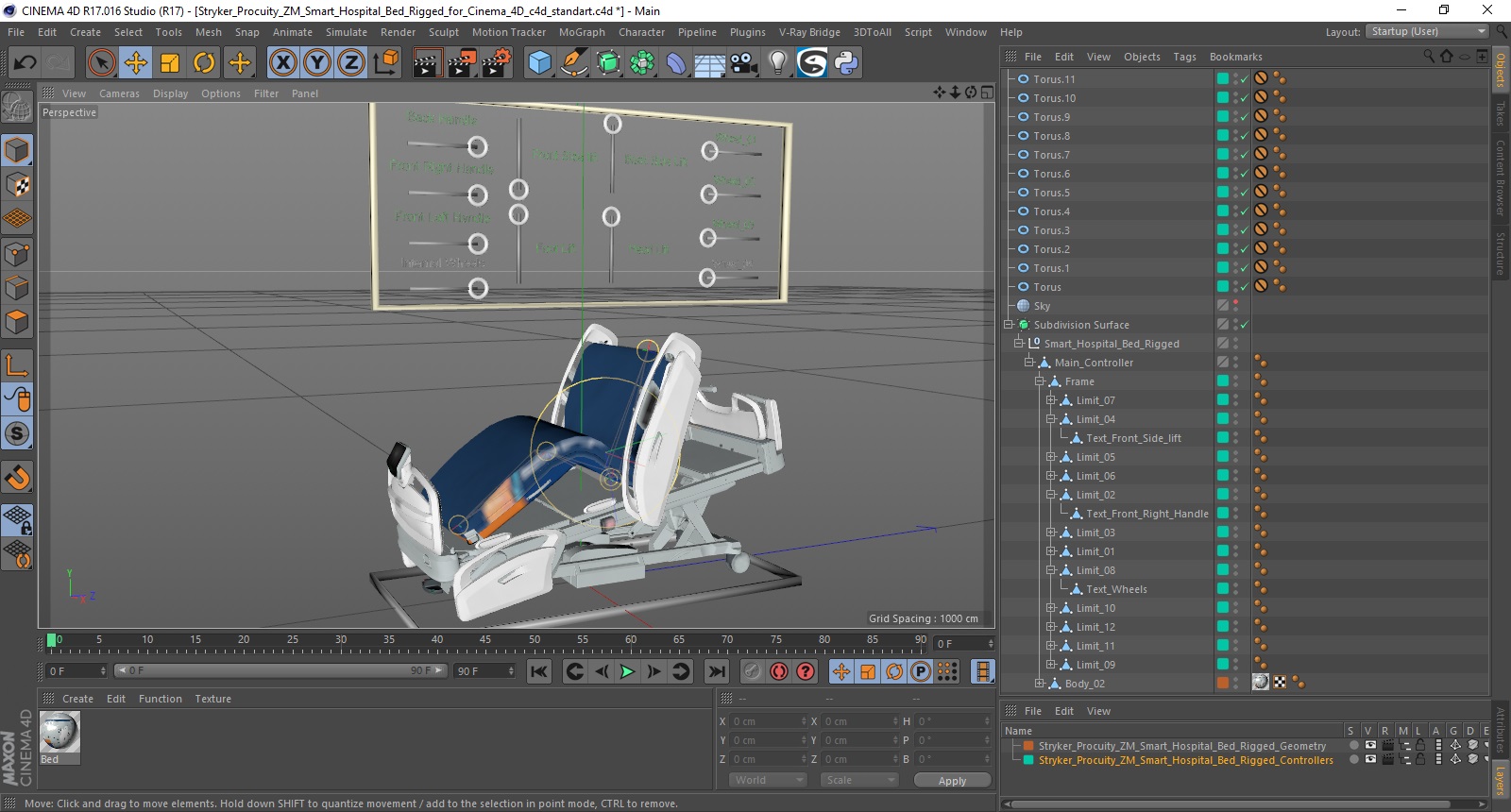Toggle Geometry layer view eye icon
The height and width of the screenshot is (812, 1511).
pos(1370,746)
